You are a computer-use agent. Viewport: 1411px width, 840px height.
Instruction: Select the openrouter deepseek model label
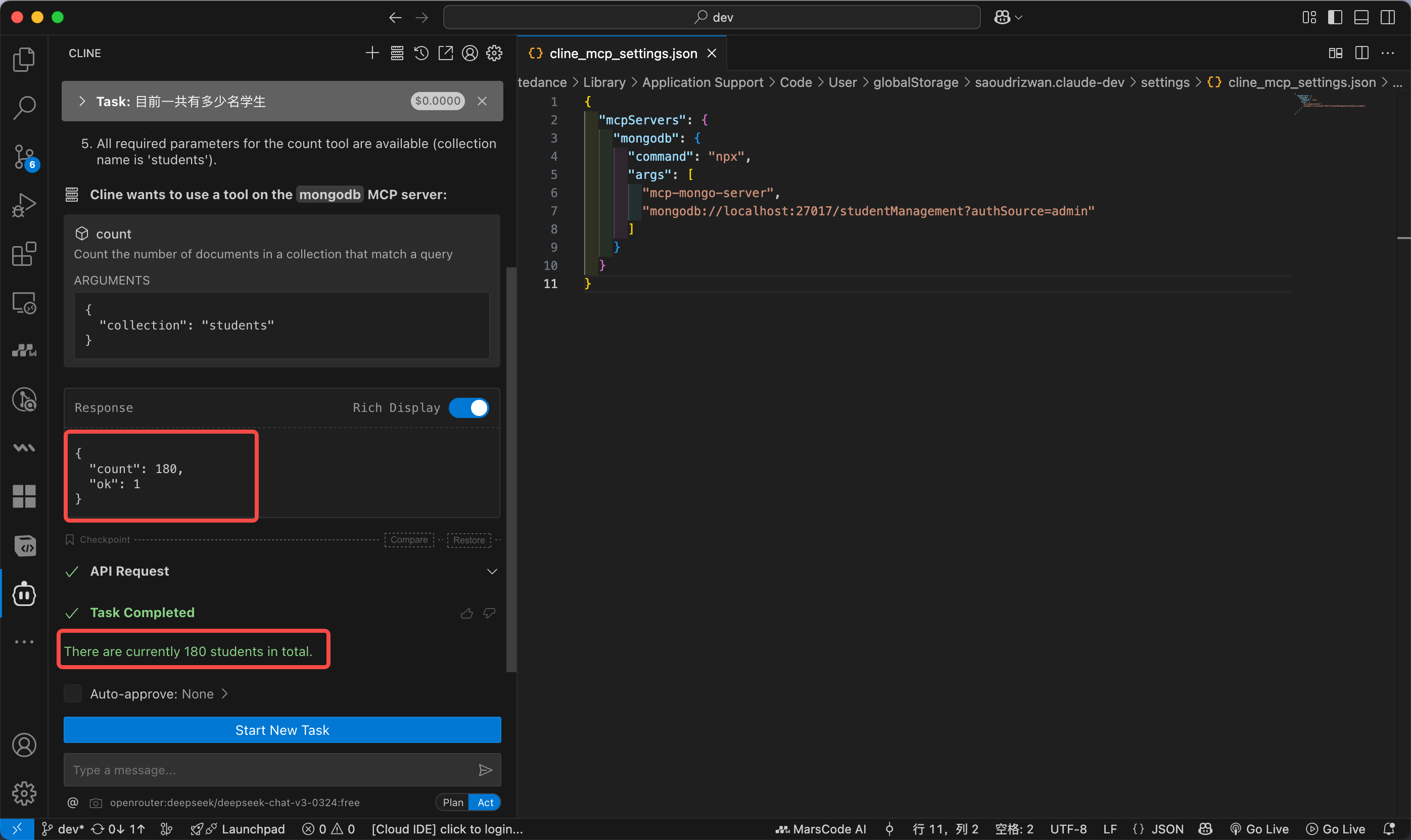tap(234, 802)
